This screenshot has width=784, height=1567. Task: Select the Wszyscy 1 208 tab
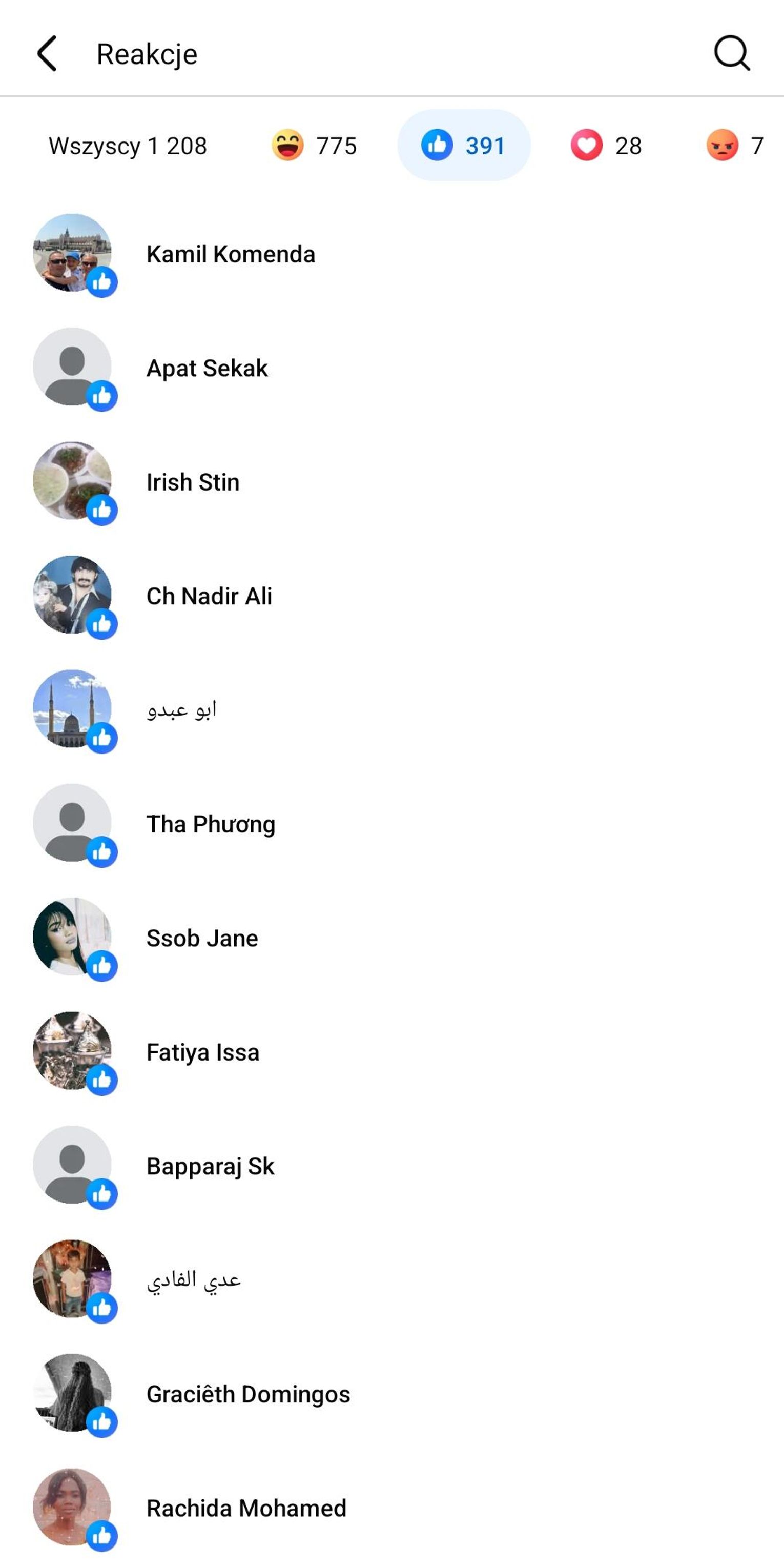[128, 146]
